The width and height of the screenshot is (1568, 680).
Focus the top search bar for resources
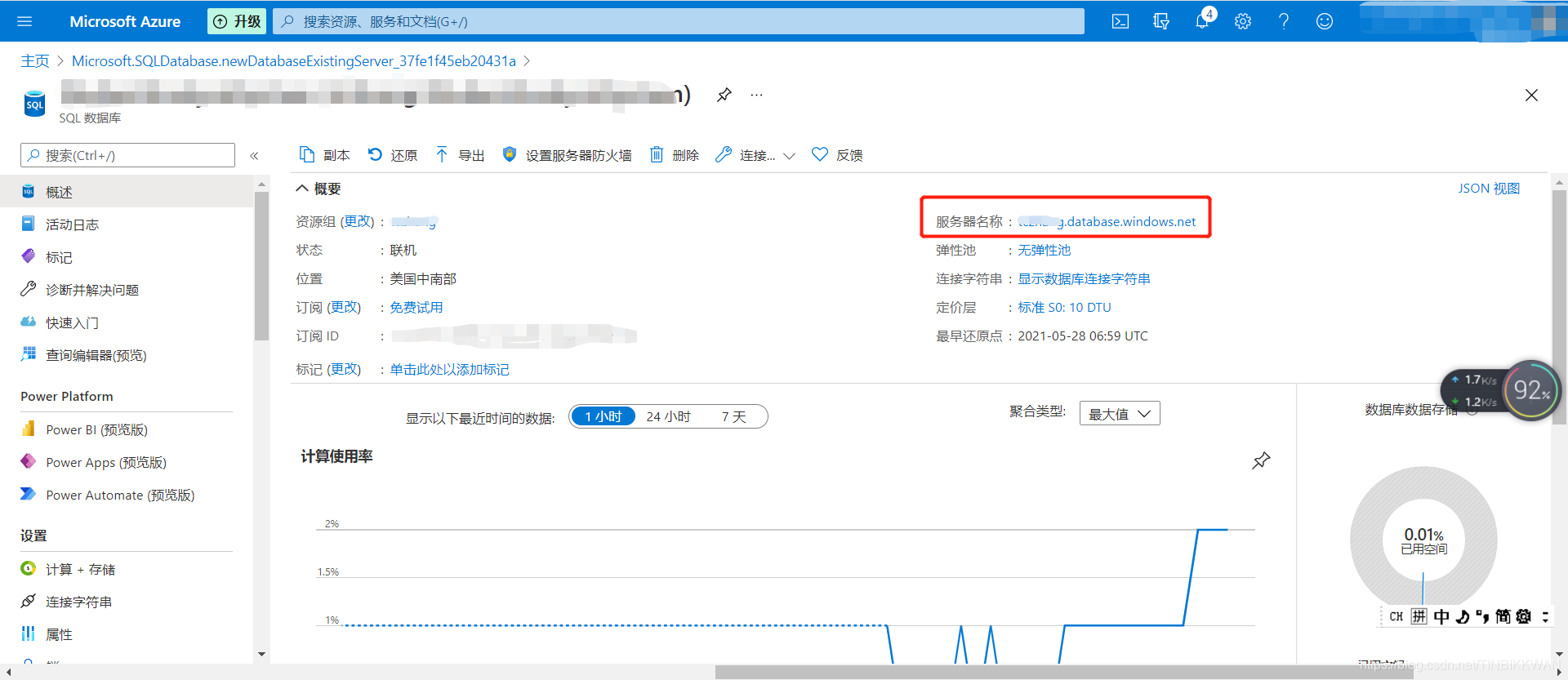[x=679, y=21]
